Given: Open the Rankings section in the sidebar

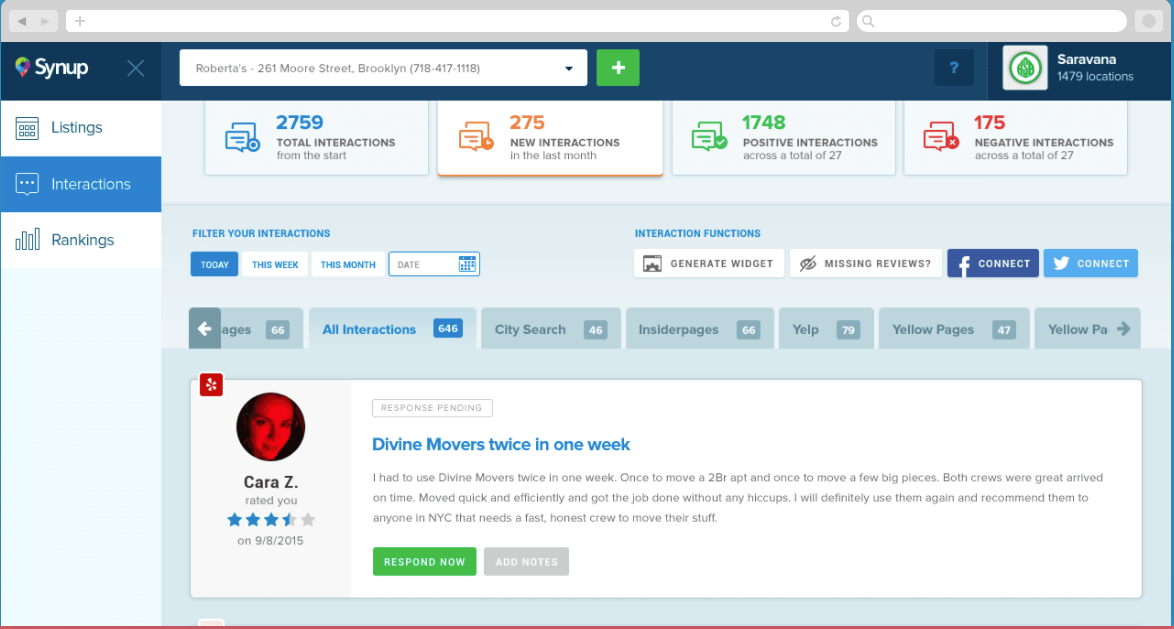Looking at the screenshot, I should click(x=81, y=240).
